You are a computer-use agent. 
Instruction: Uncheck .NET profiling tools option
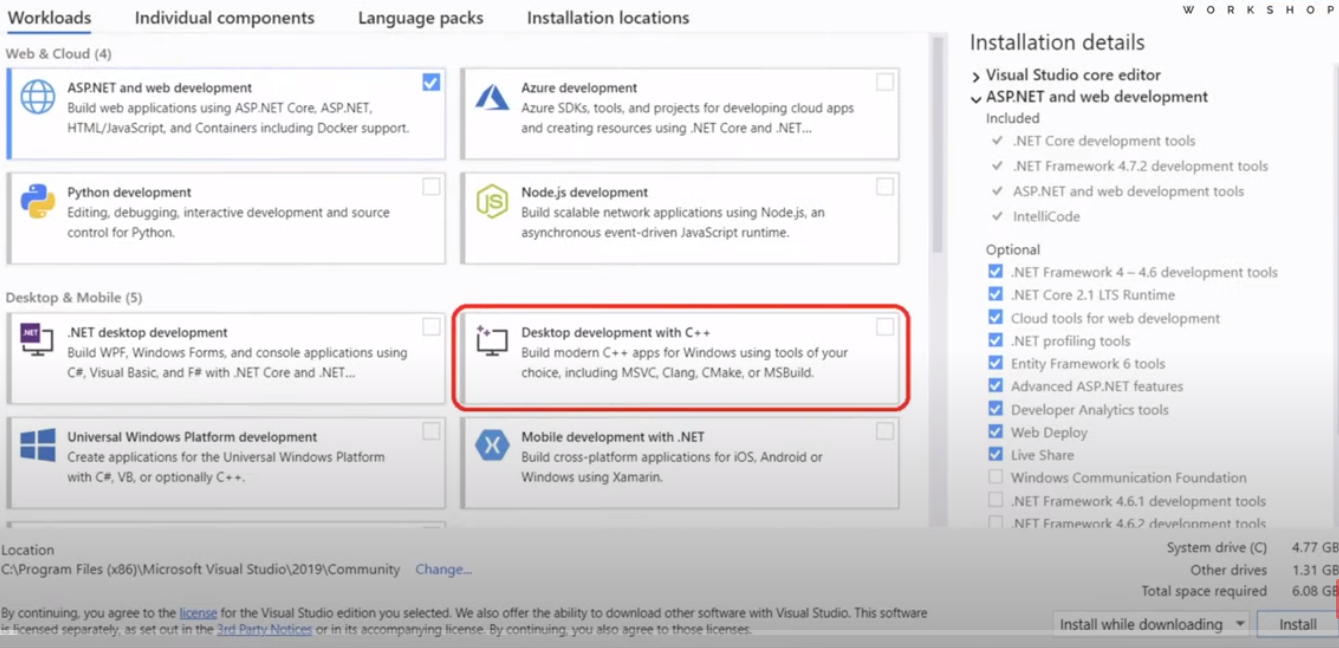(995, 341)
